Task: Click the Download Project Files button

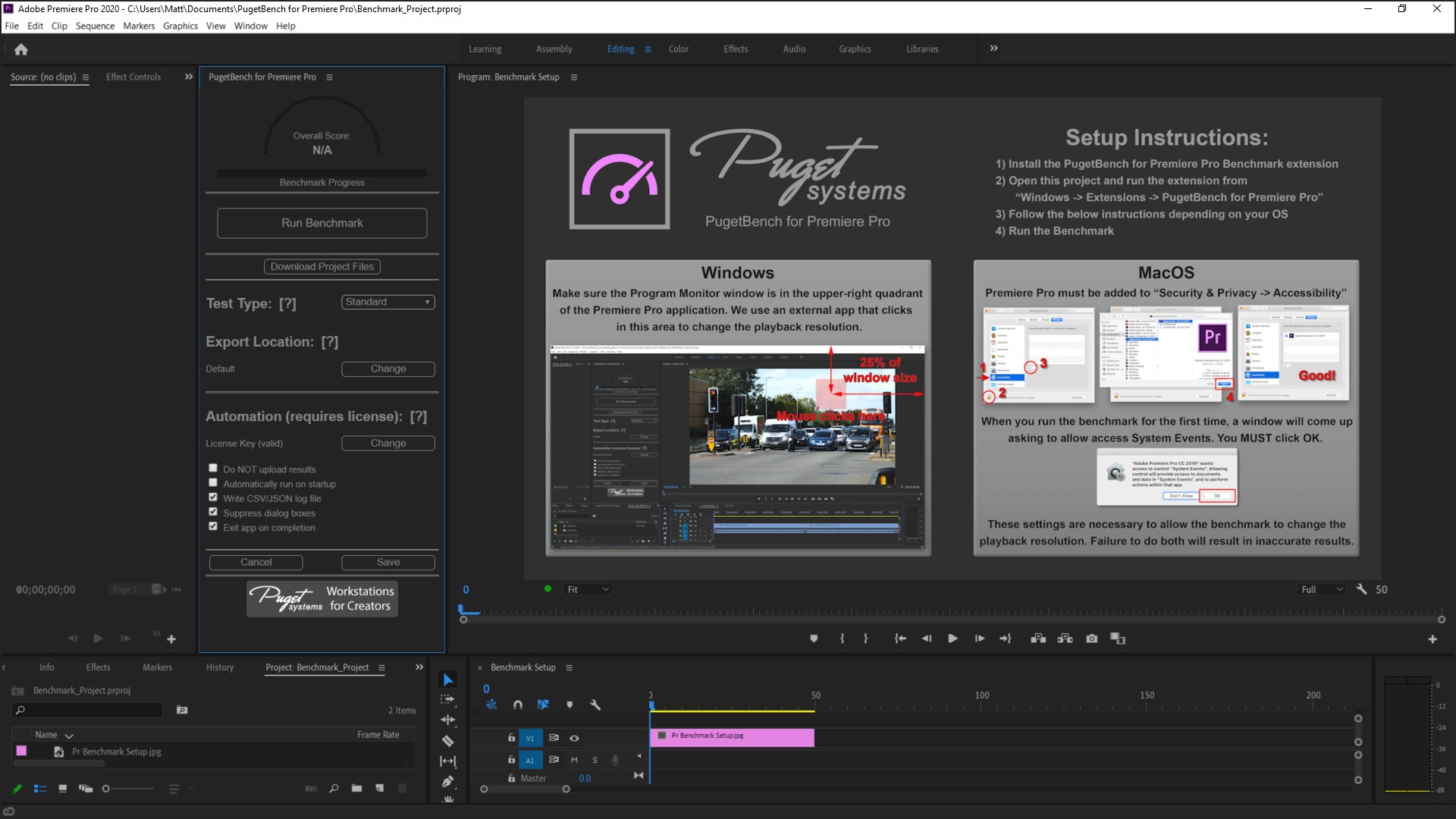Action: [x=322, y=266]
